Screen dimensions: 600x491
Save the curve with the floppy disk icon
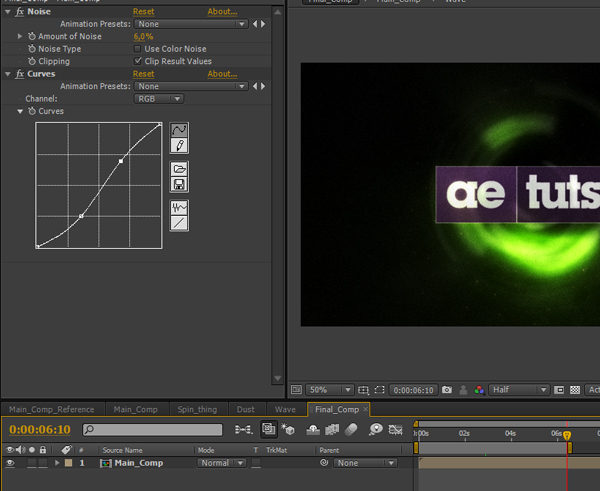179,184
